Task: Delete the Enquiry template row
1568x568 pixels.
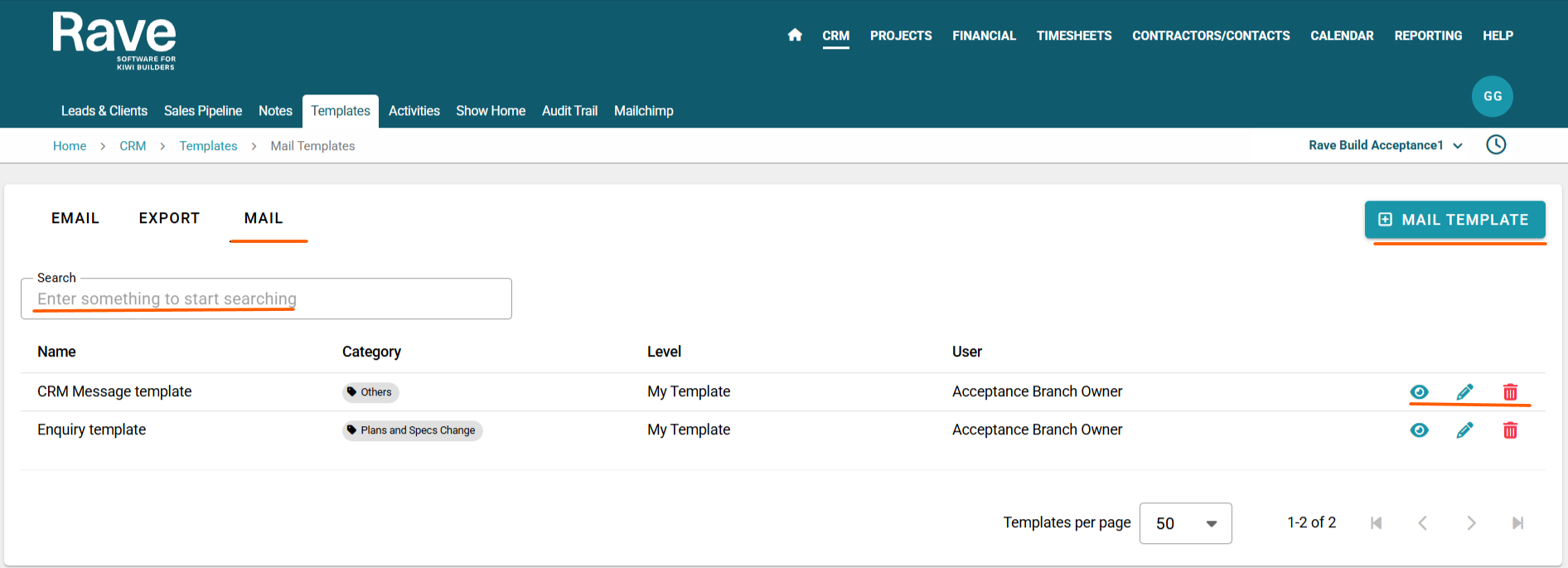Action: pos(1510,430)
